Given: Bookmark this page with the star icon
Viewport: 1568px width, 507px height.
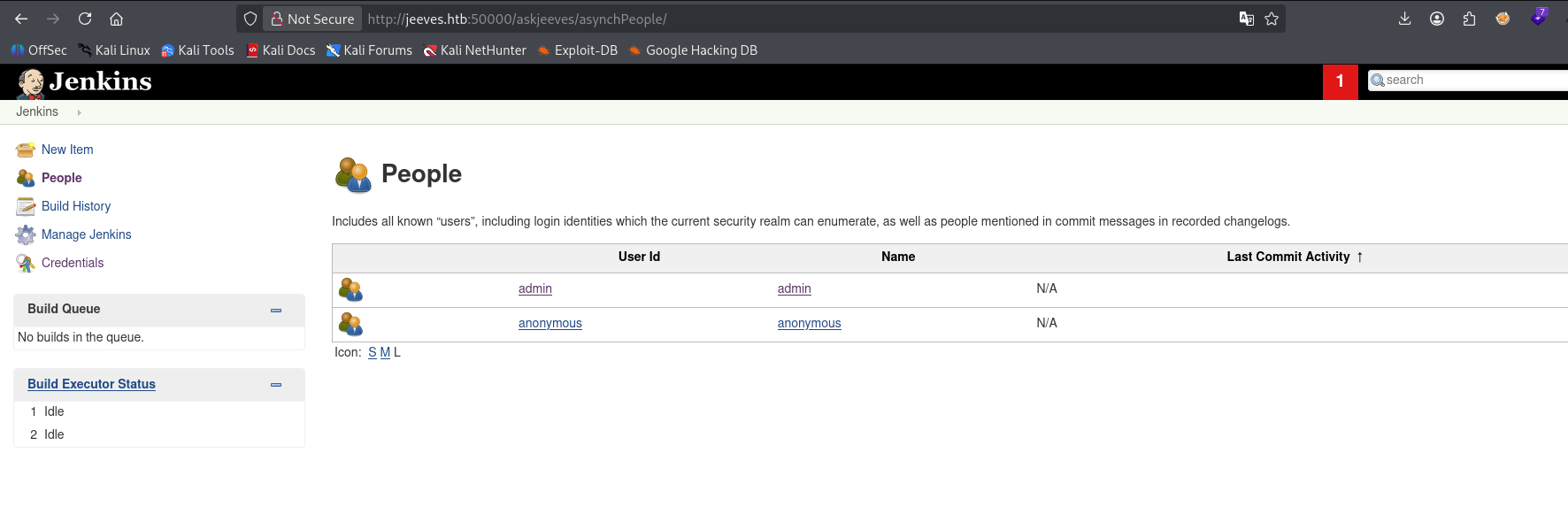Looking at the screenshot, I should pos(1272,19).
